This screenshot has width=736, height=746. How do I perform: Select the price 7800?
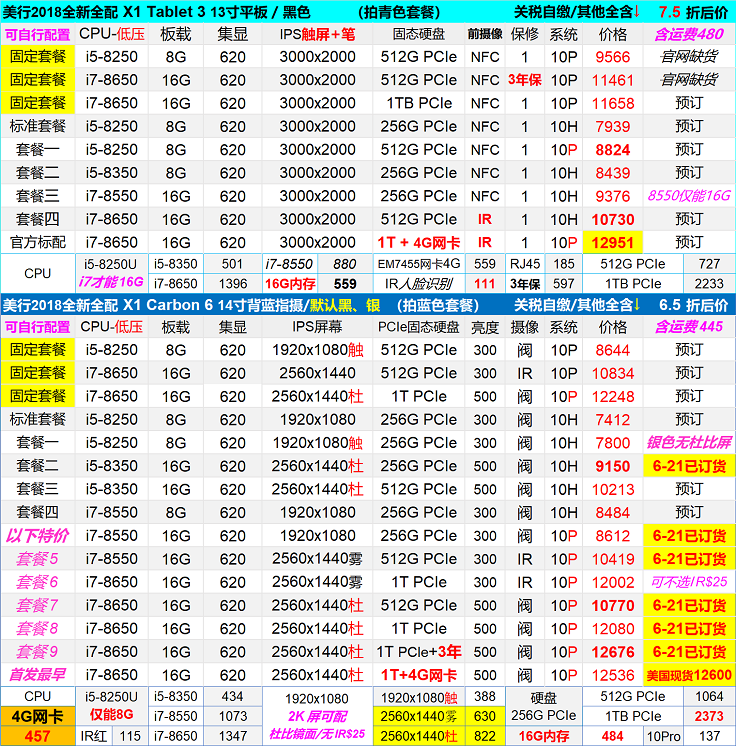click(x=612, y=443)
